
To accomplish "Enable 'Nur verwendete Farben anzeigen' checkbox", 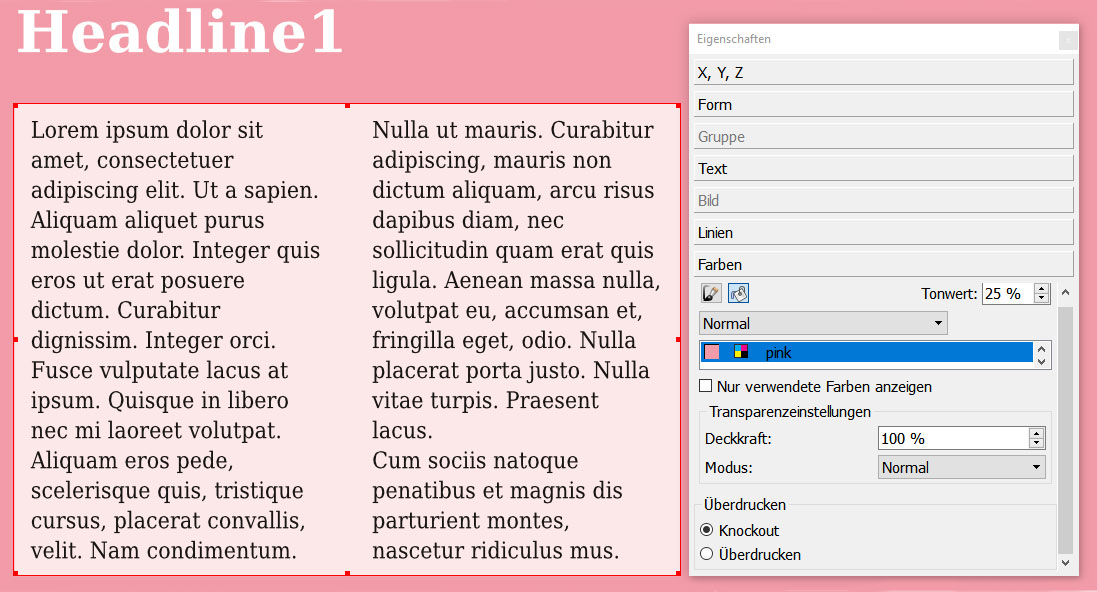I will (x=706, y=386).
